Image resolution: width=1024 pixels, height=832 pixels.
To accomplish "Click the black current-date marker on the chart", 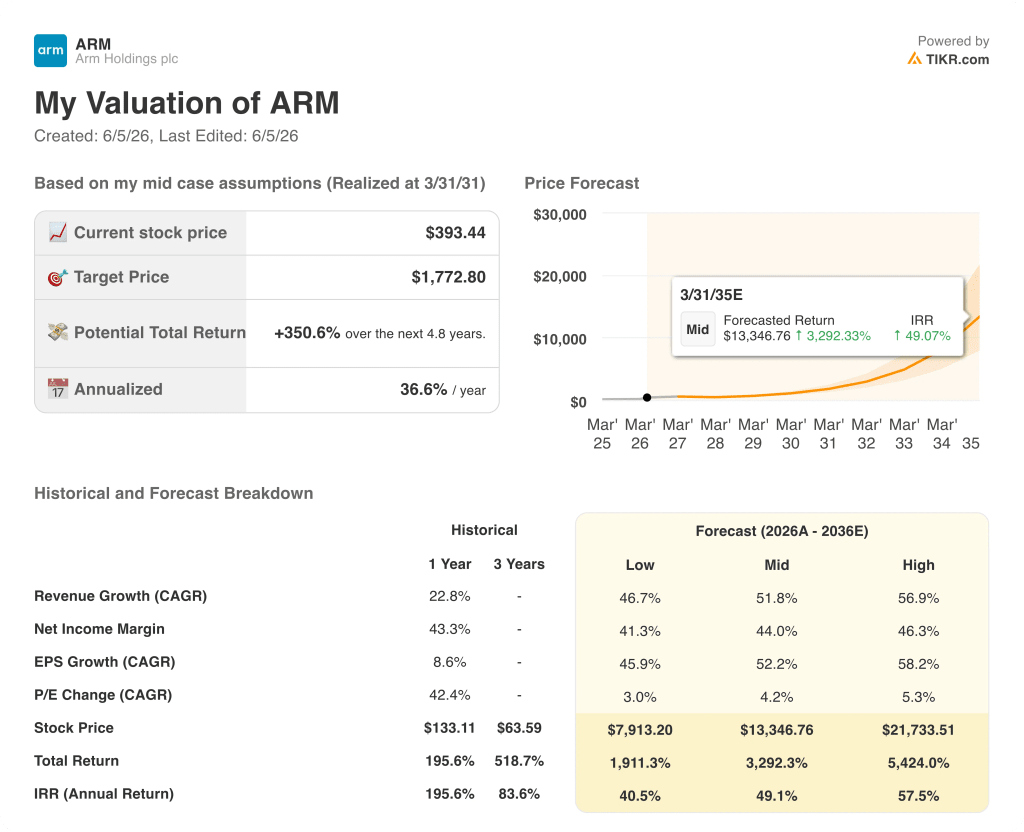I will (647, 397).
